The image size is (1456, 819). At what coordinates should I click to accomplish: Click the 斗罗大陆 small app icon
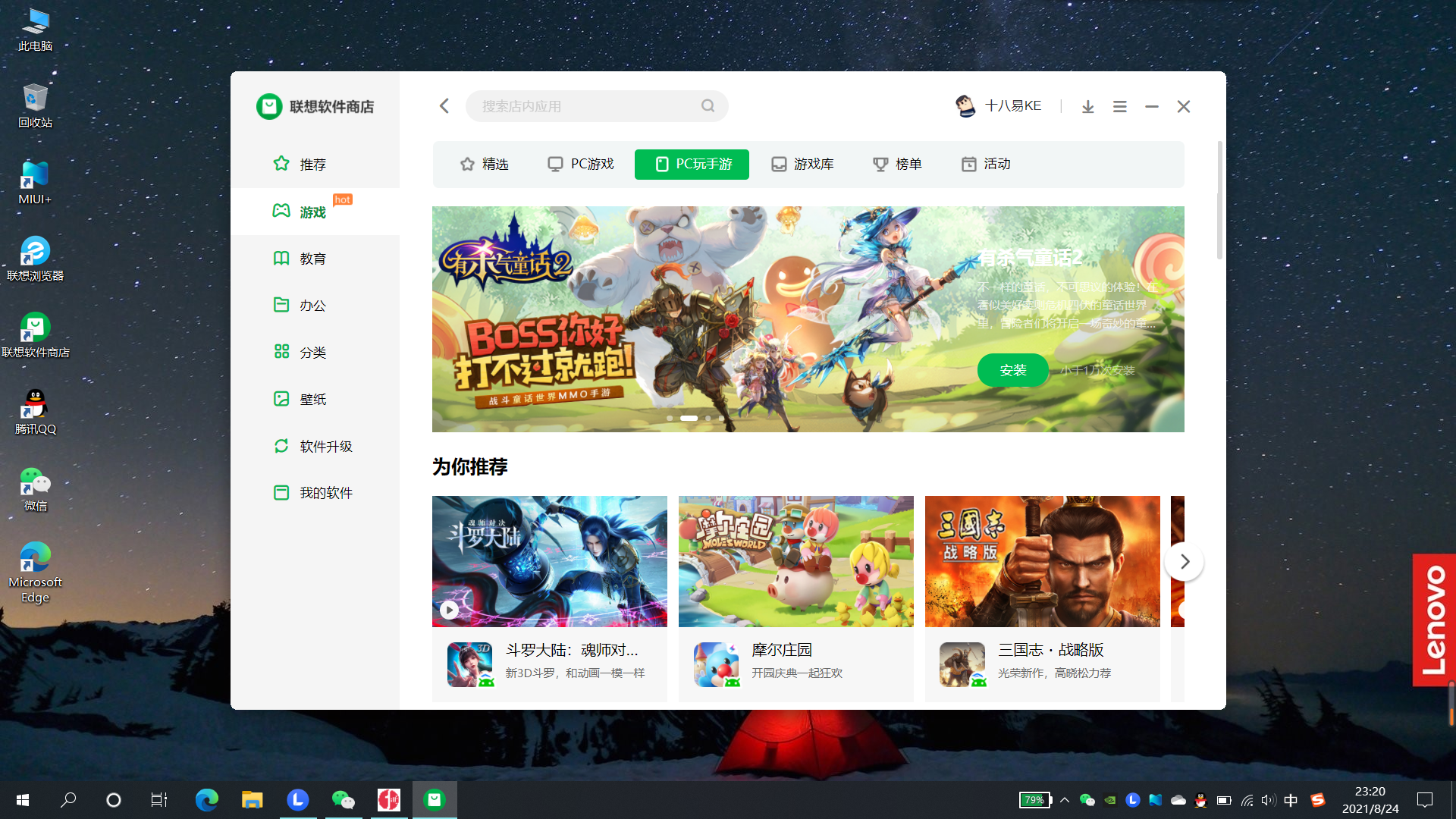470,664
